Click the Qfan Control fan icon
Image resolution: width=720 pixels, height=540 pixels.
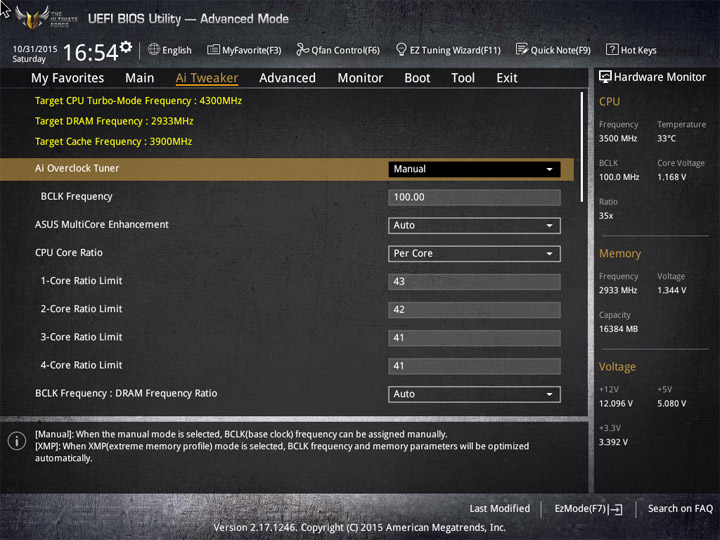(x=302, y=49)
